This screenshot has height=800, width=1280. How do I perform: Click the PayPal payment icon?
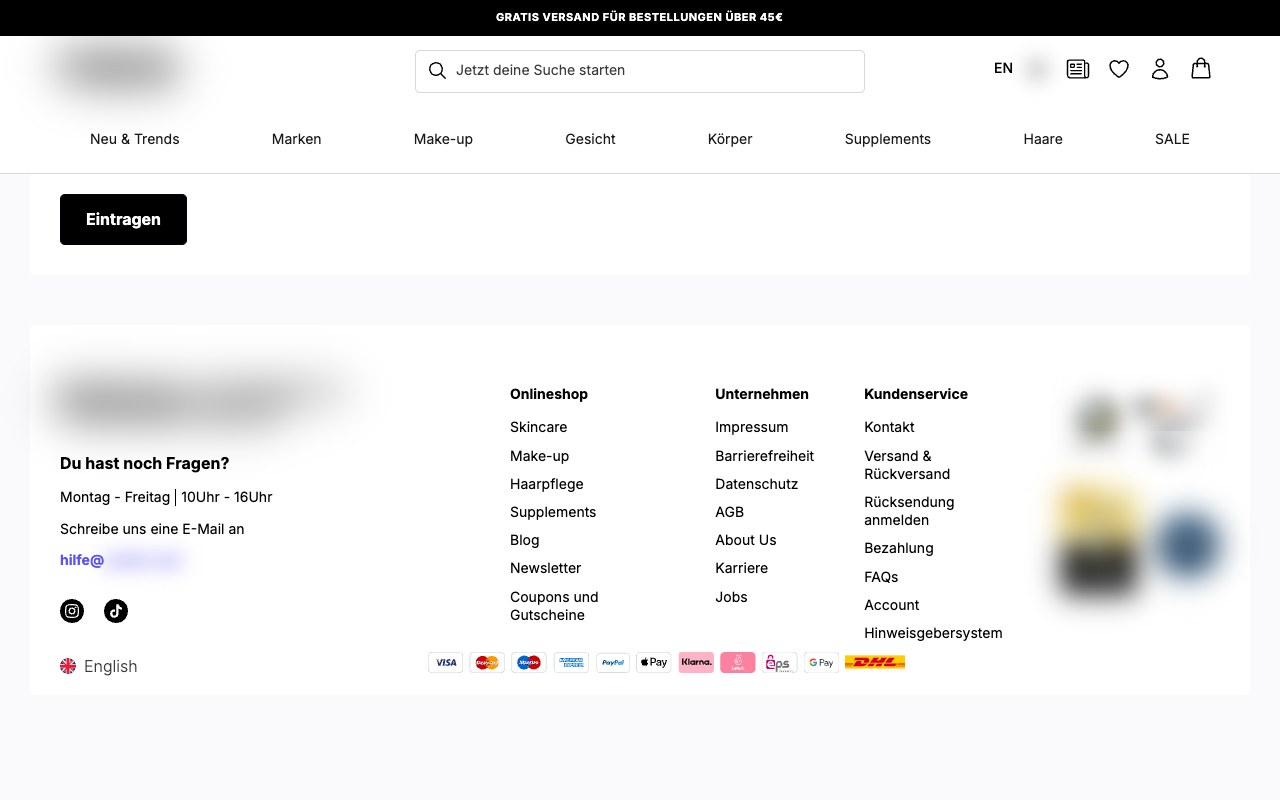pyautogui.click(x=613, y=662)
